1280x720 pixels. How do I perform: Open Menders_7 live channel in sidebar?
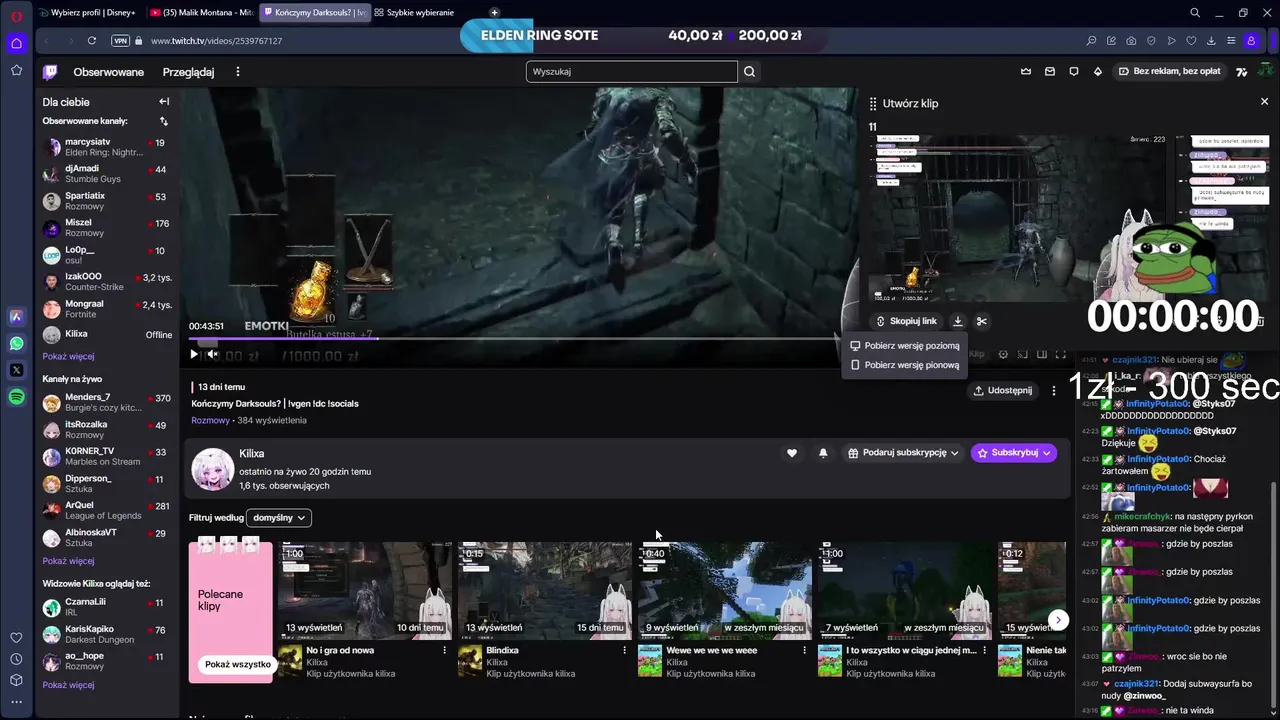pos(106,403)
